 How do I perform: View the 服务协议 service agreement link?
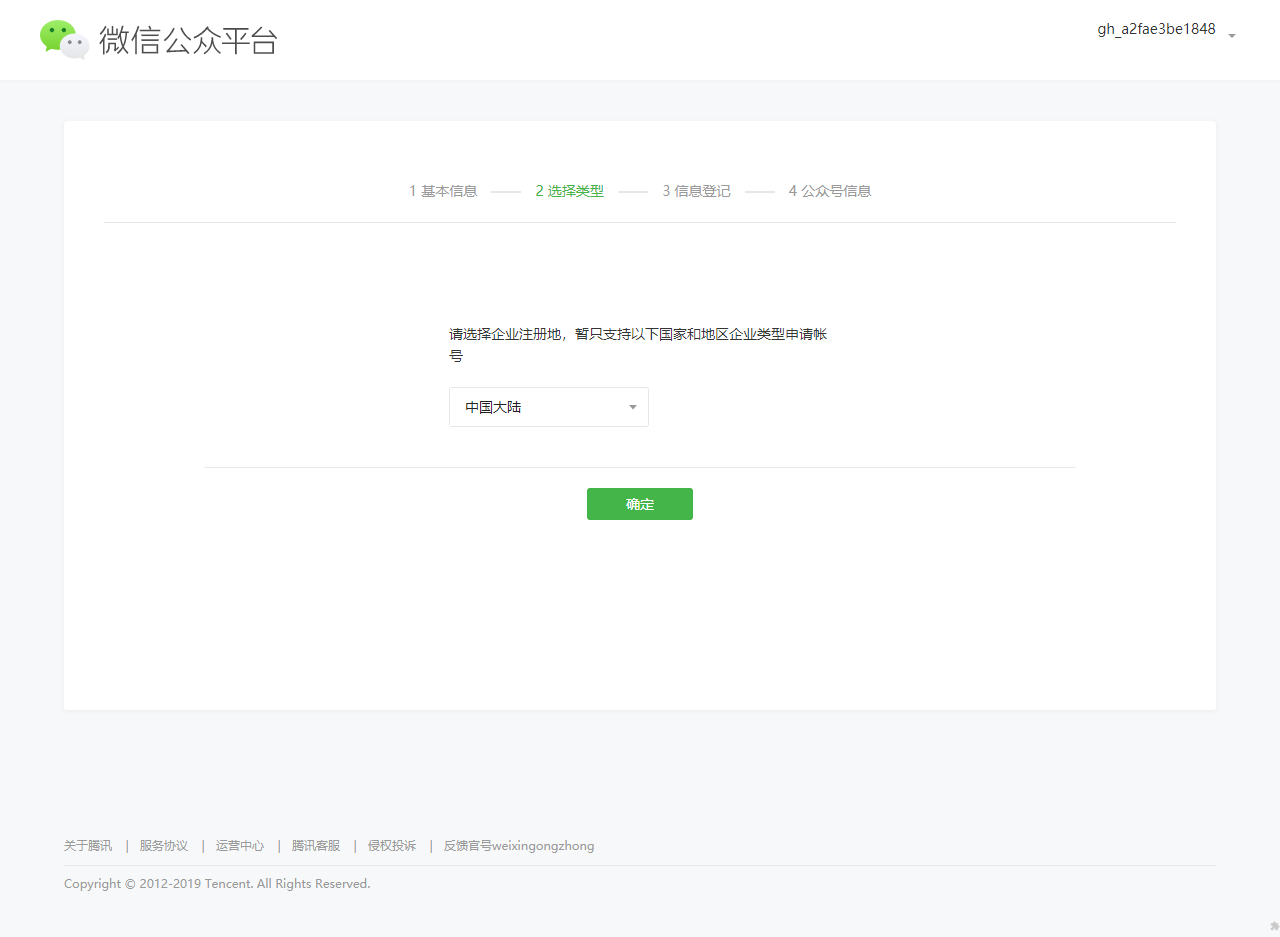[164, 846]
